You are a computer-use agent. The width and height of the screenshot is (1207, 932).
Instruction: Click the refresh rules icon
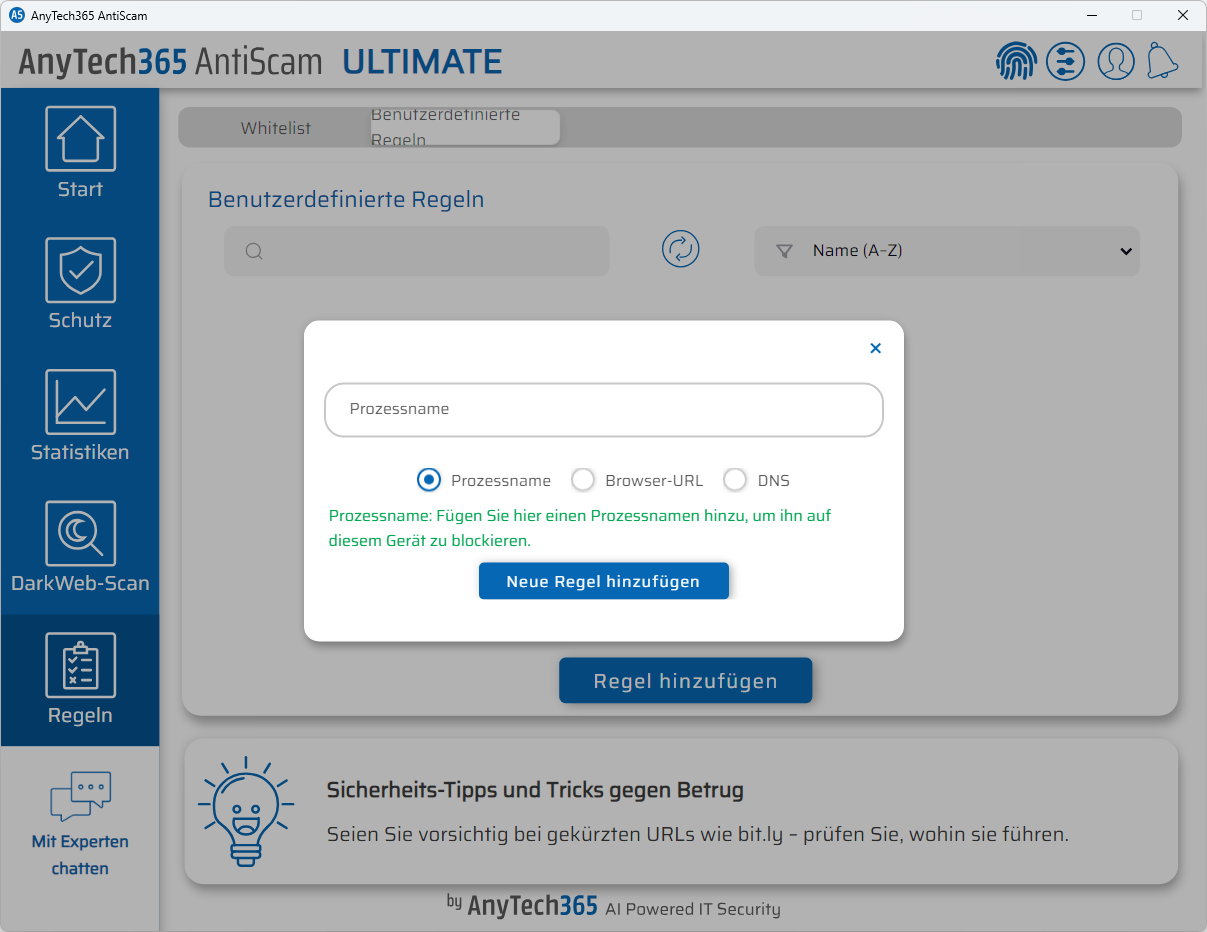click(x=681, y=249)
